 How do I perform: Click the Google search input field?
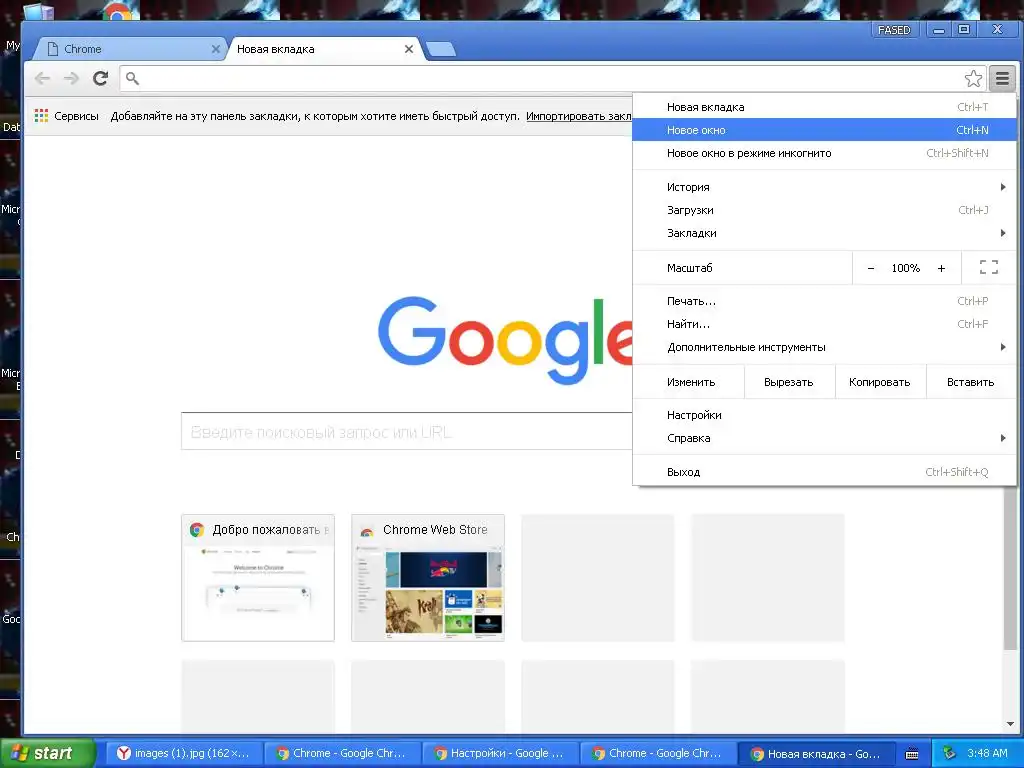(406, 431)
